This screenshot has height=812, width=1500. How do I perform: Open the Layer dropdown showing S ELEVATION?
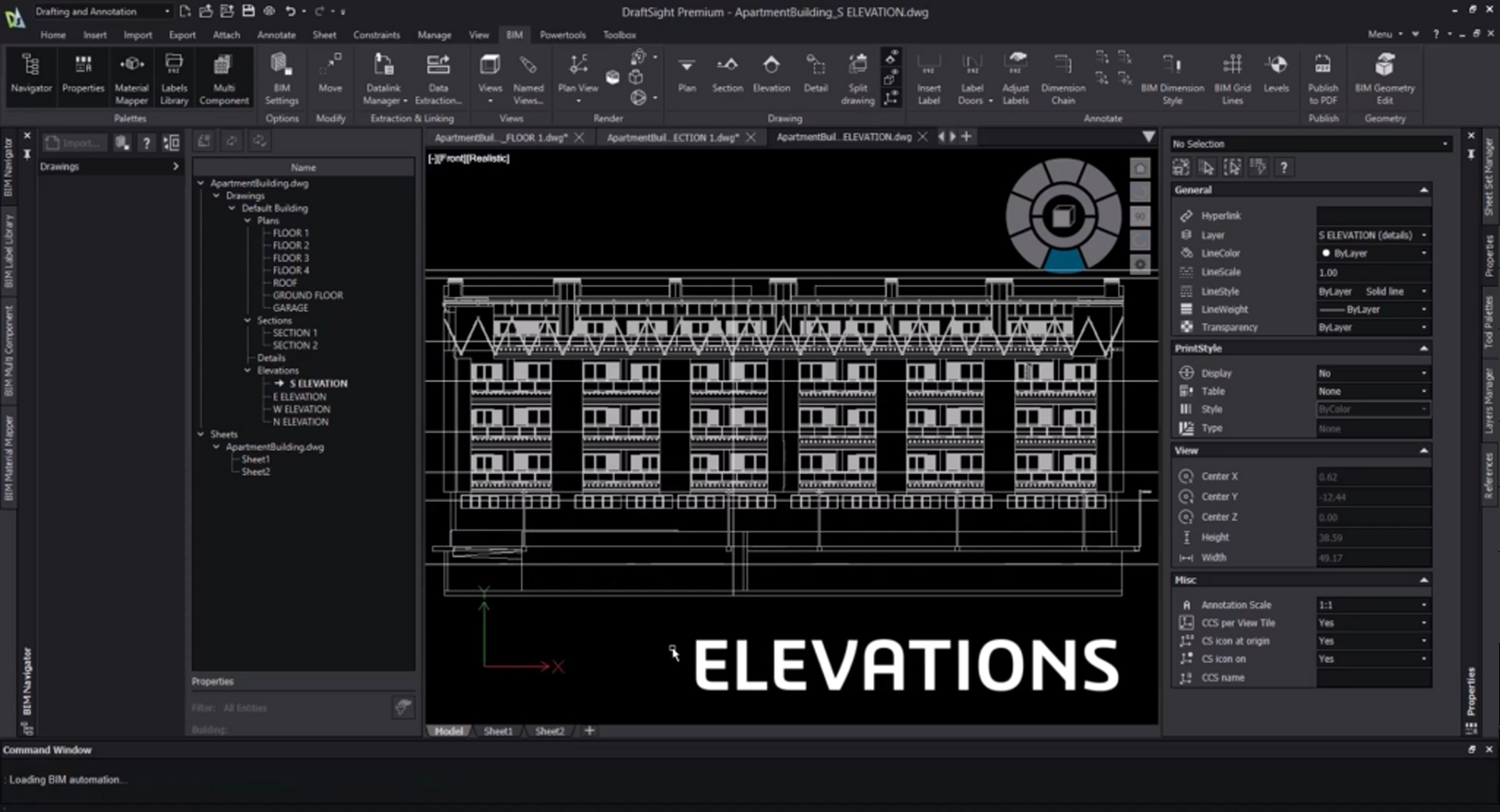point(1423,235)
